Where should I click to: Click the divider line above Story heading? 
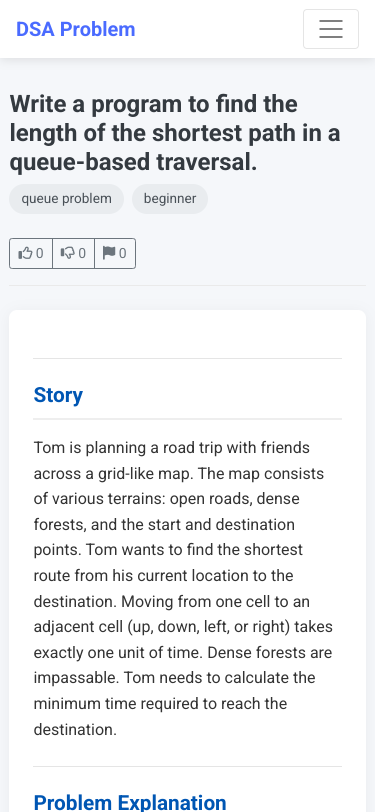point(188,358)
